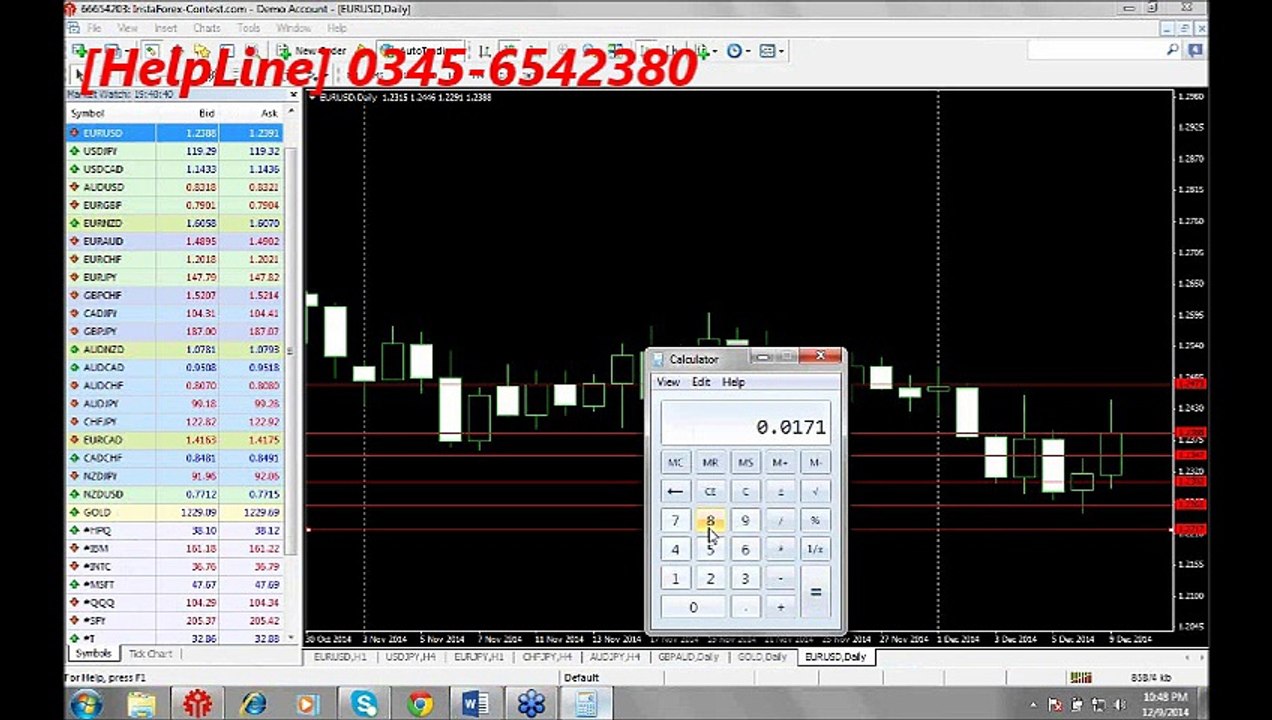Screen dimensions: 1272x720
Task: Click calculator decimal point button
Action: click(x=745, y=608)
